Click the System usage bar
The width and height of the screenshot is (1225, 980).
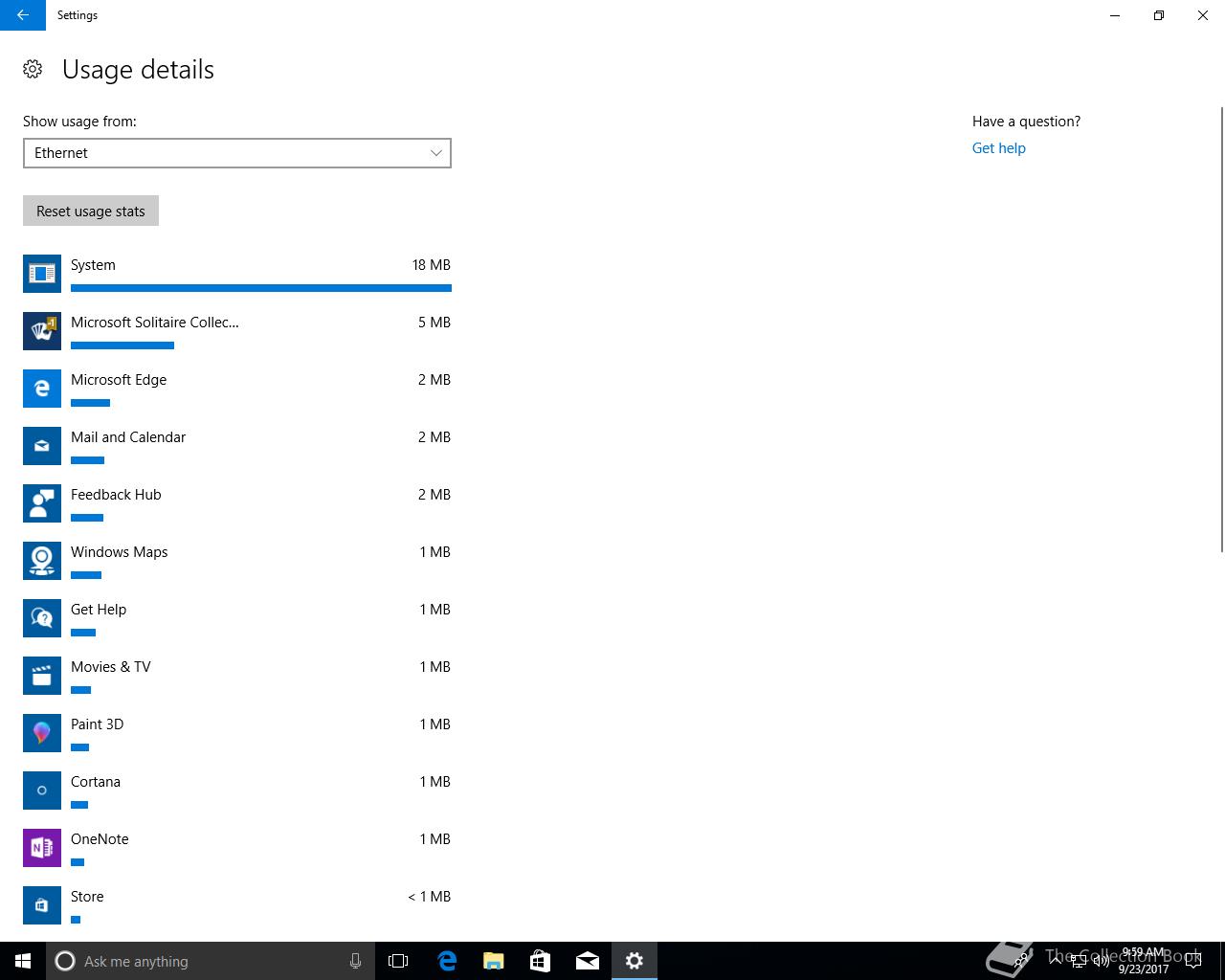point(261,287)
